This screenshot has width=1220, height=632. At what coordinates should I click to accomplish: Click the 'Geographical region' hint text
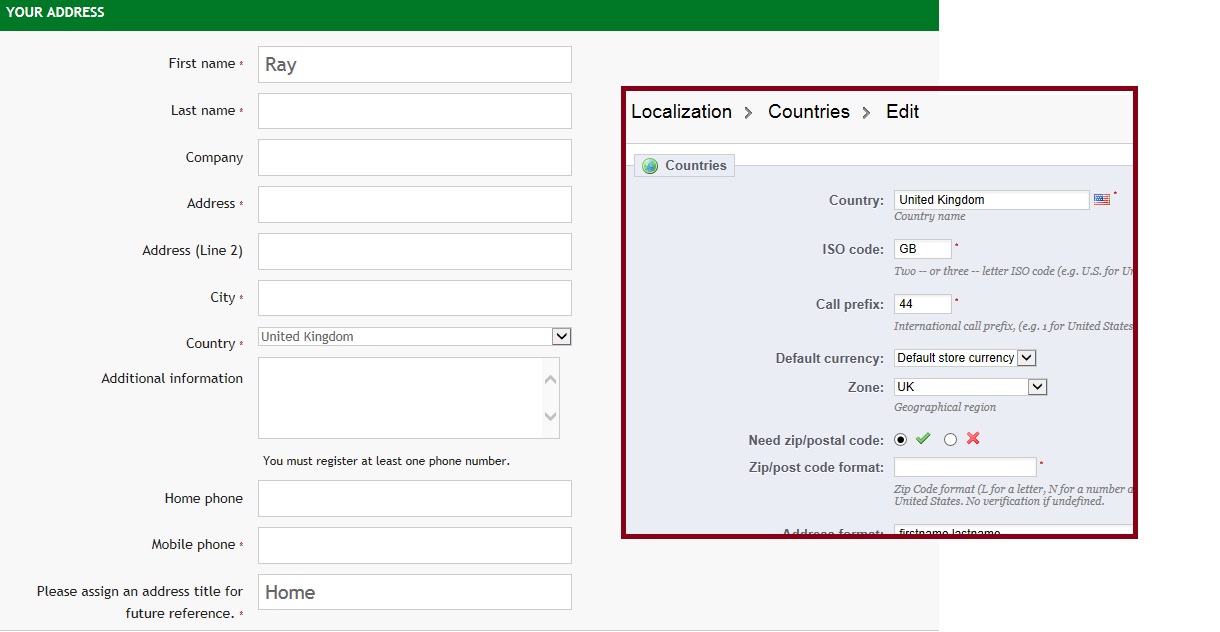[945, 408]
